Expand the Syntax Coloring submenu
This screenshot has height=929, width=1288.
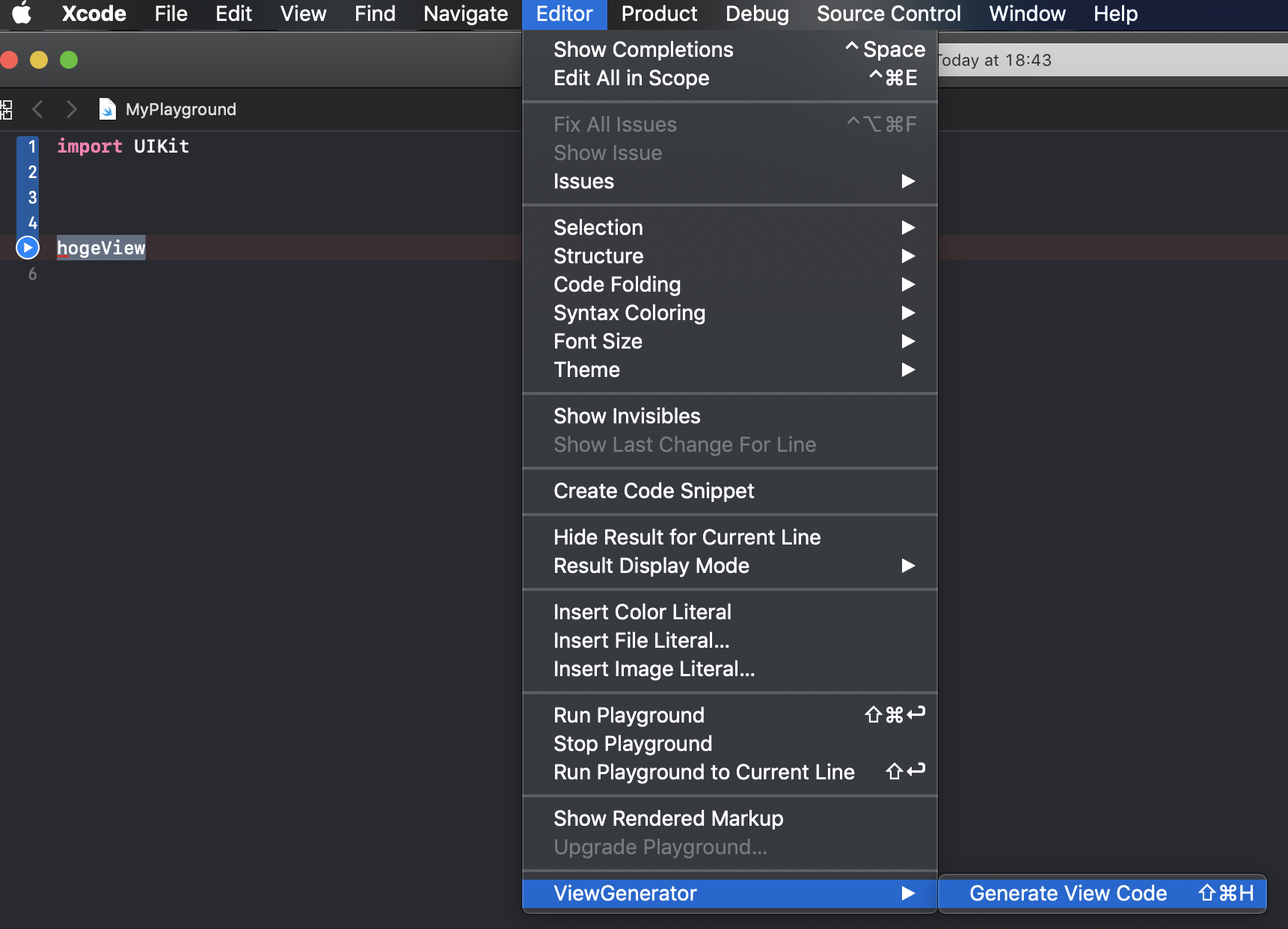coord(730,313)
